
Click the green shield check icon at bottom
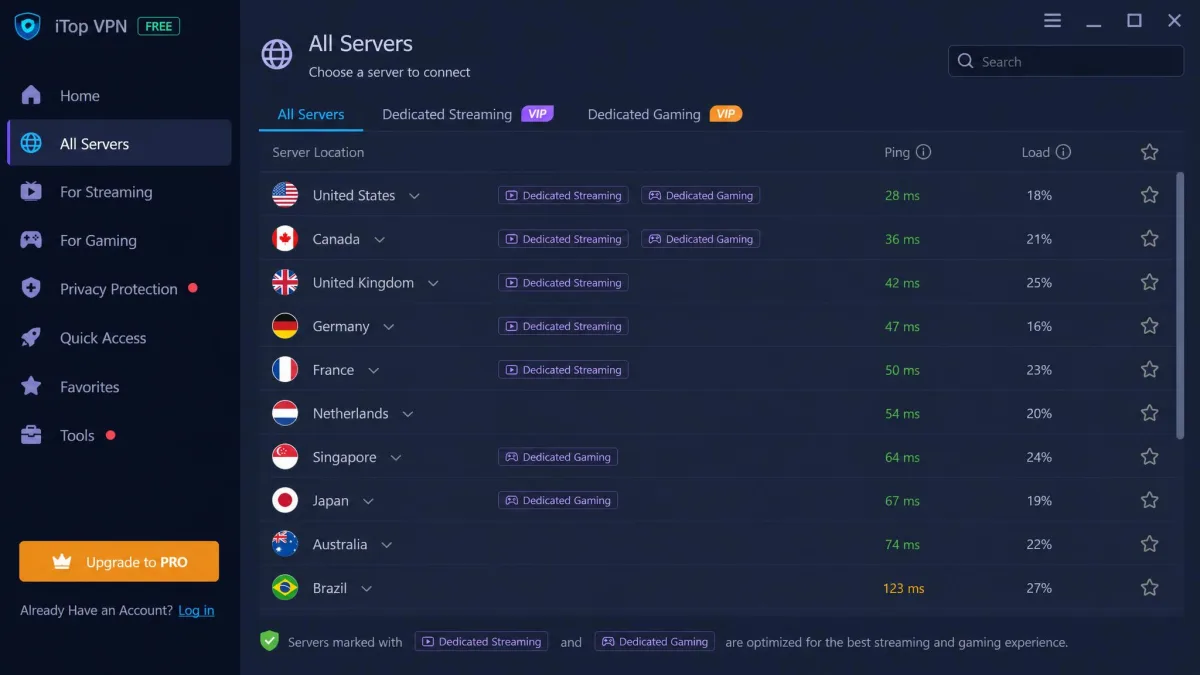(x=269, y=641)
